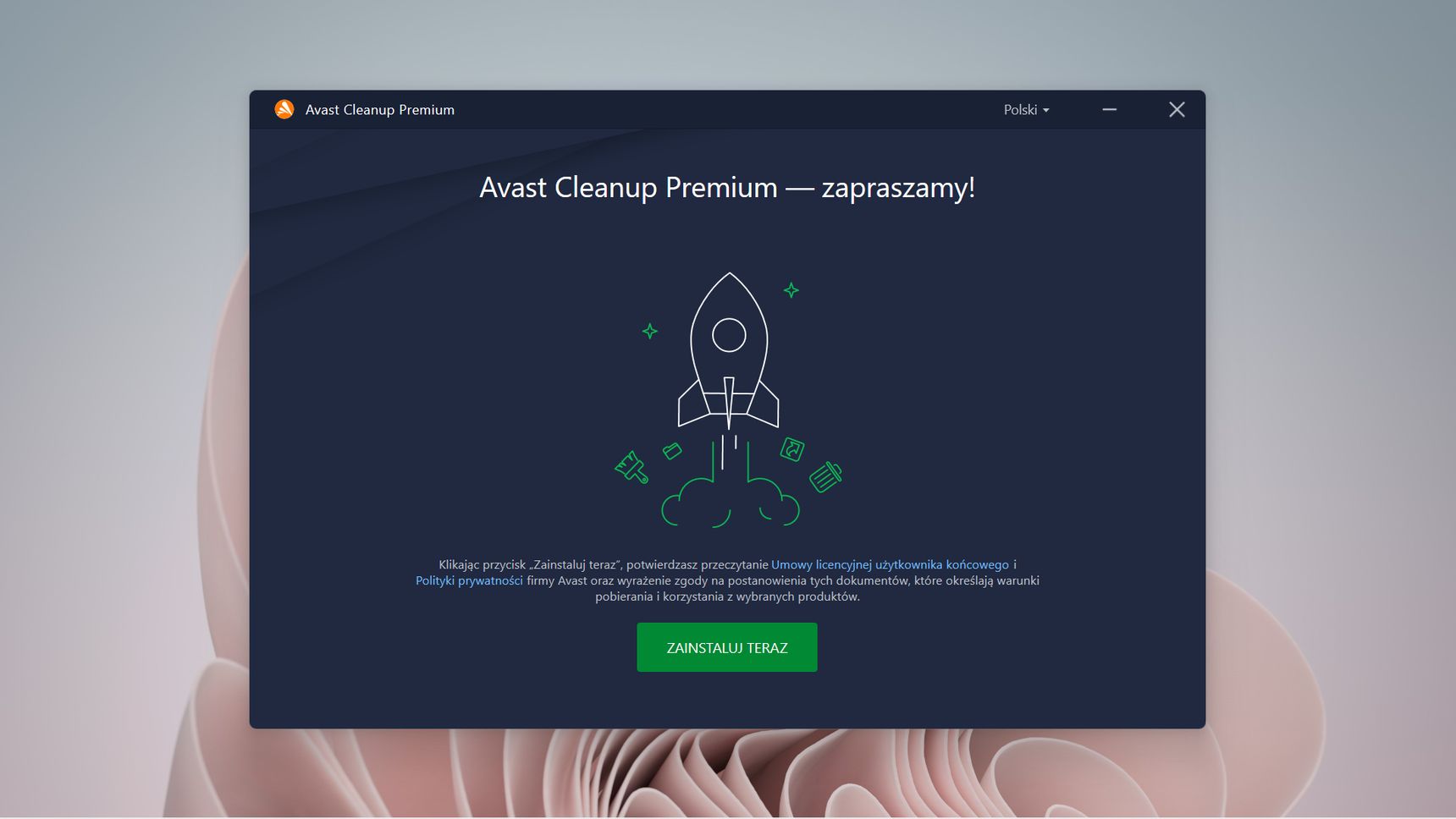Click the small green folder icon

(672, 451)
